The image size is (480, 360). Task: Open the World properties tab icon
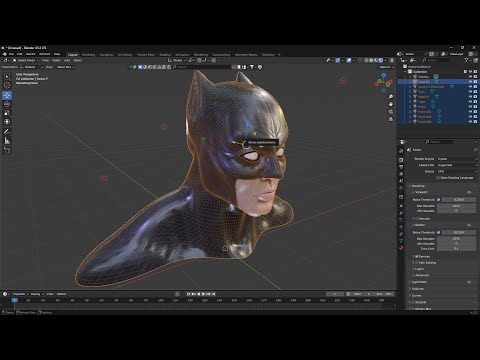(401, 188)
